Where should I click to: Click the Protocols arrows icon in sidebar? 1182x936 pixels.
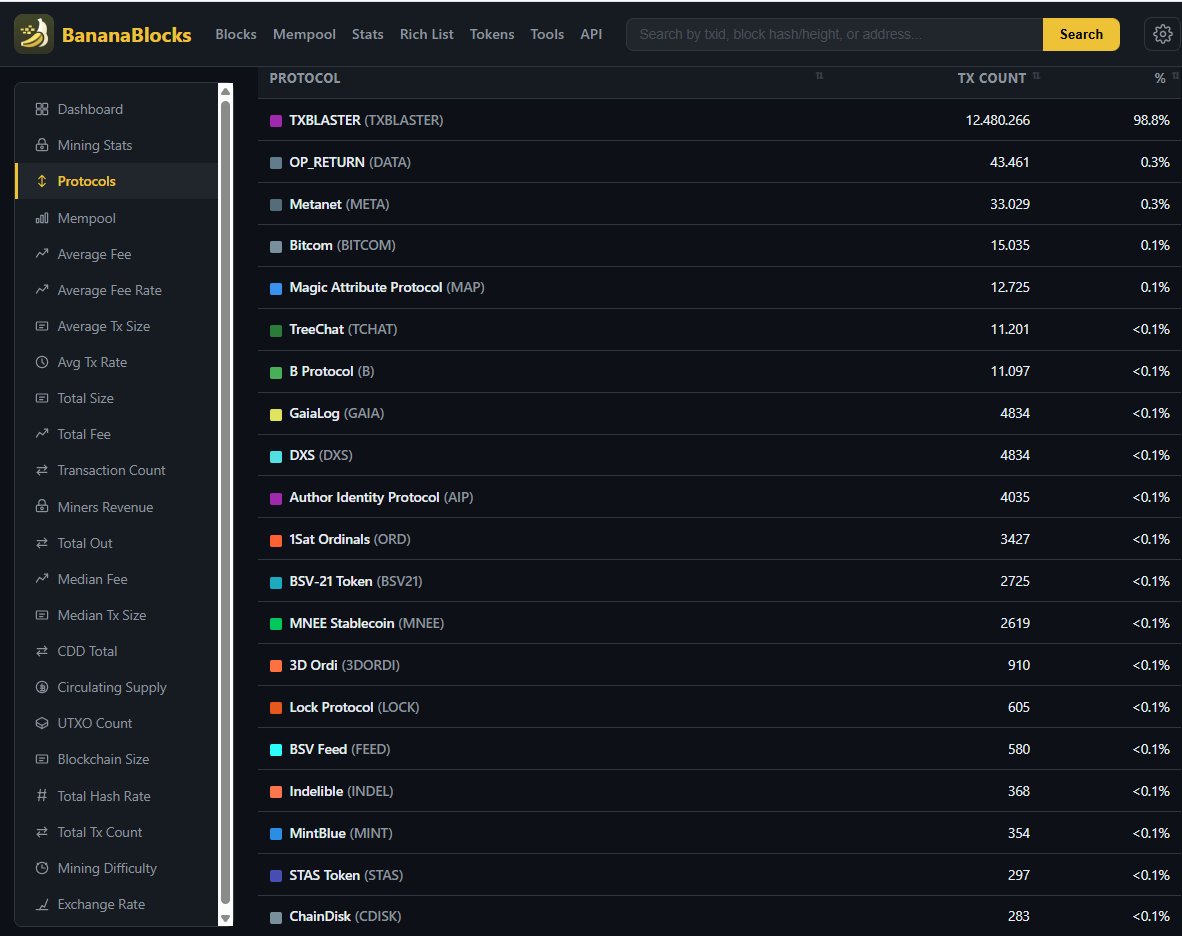[41, 181]
